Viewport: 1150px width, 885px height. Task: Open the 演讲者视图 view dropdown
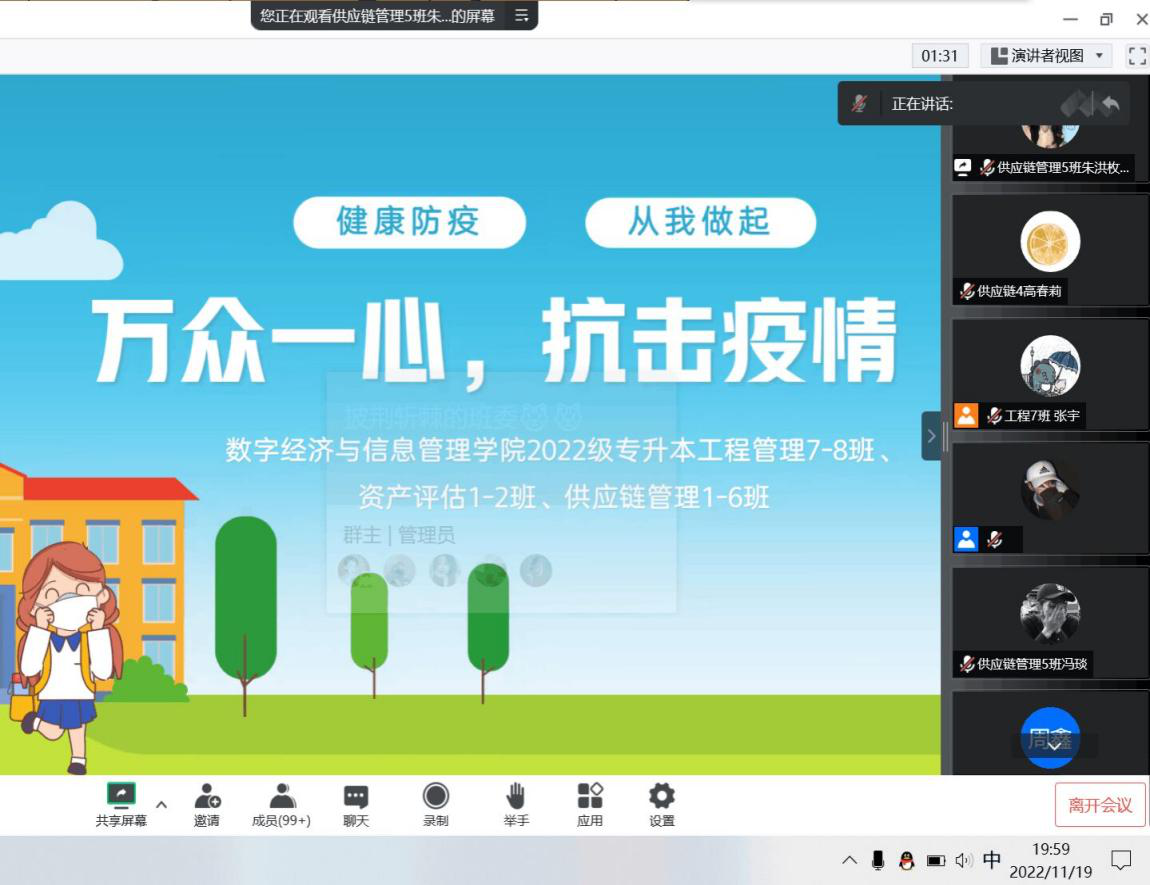(1046, 56)
